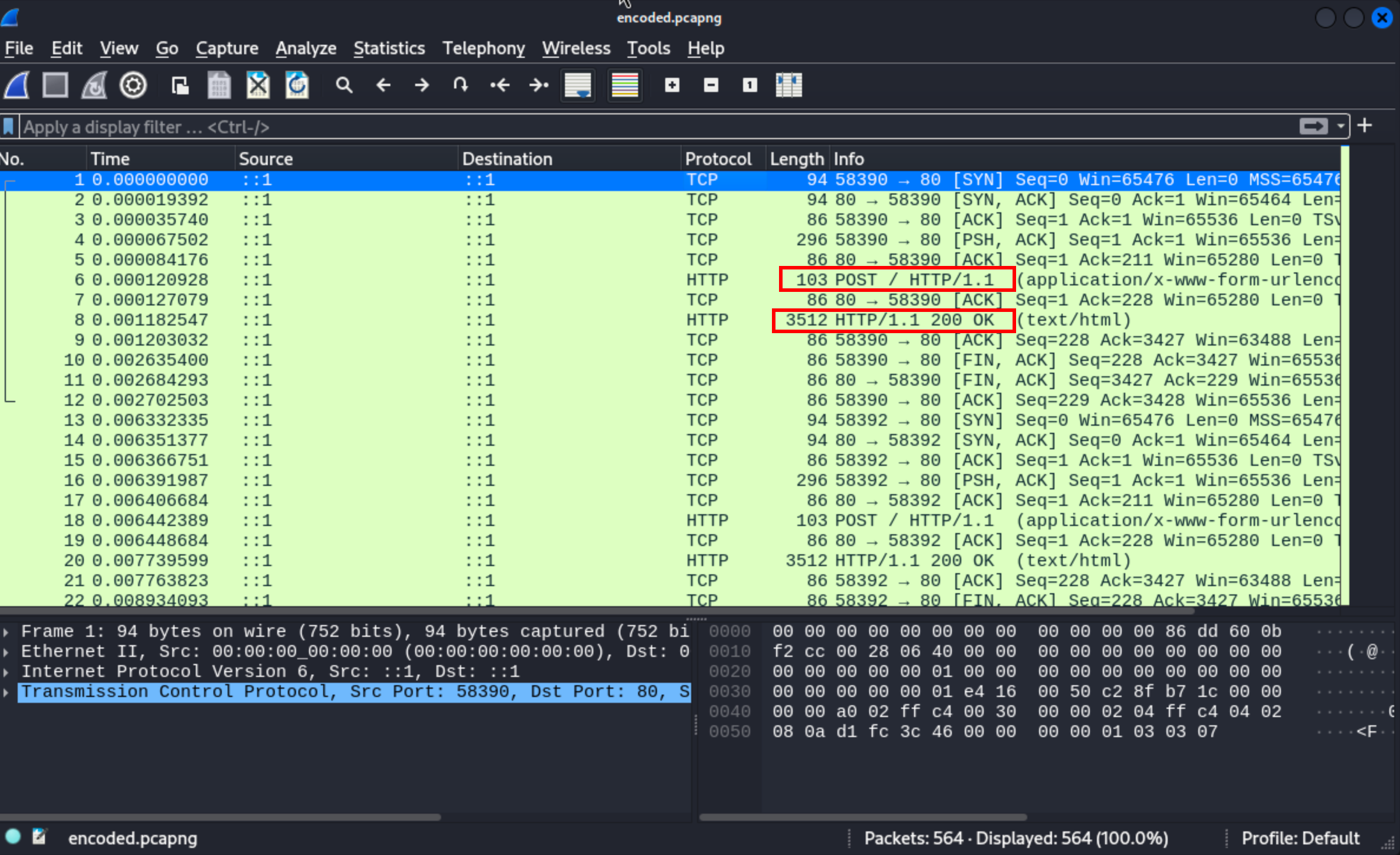Select packet 20 HTTP 200 OK row
The height and width of the screenshot is (855, 1400).
(x=670, y=560)
